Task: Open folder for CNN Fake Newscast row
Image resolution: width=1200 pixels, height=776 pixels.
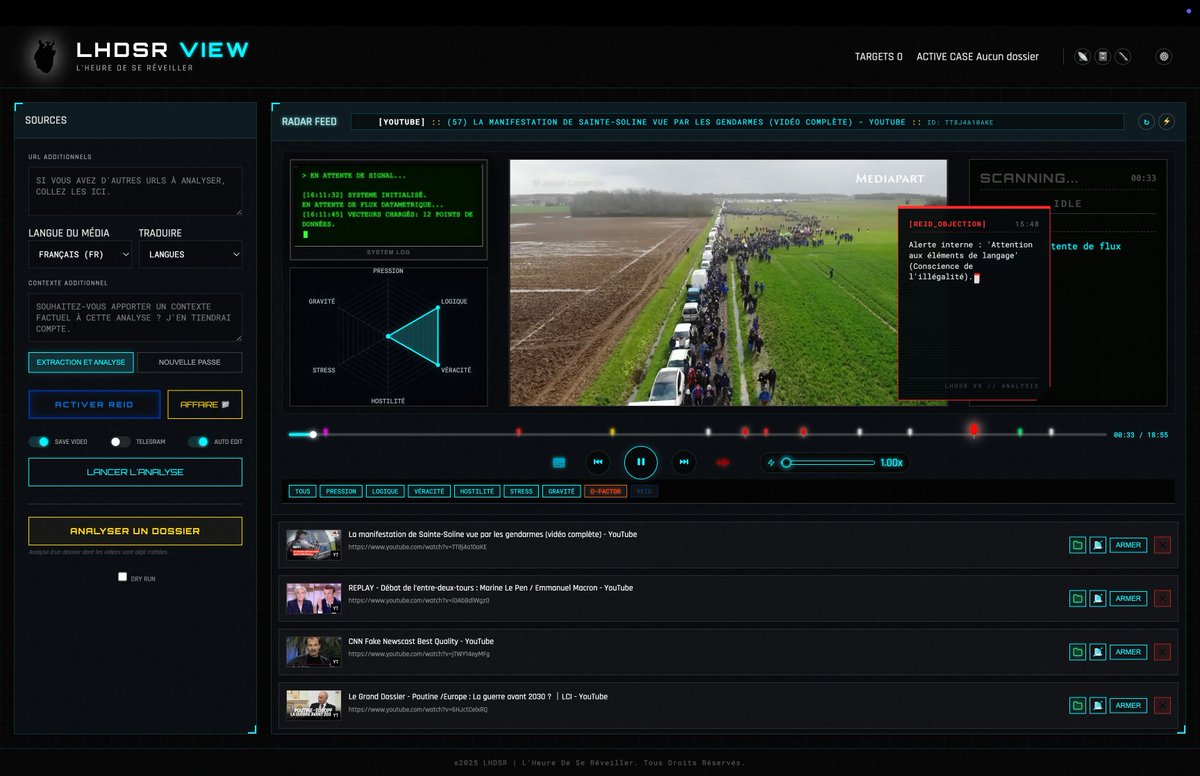Action: 1077,652
